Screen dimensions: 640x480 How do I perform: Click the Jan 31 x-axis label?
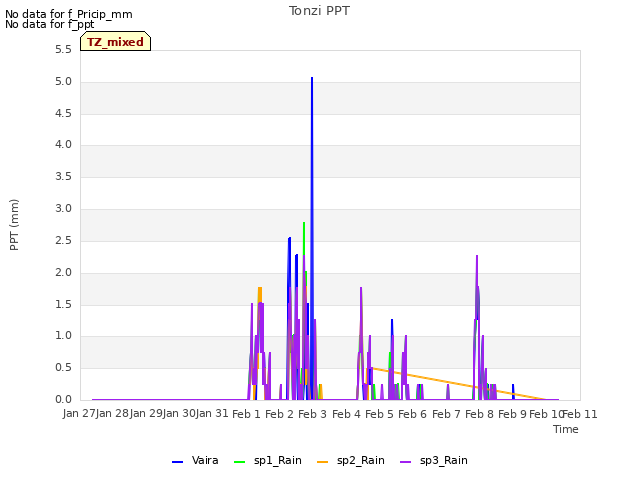point(212,414)
